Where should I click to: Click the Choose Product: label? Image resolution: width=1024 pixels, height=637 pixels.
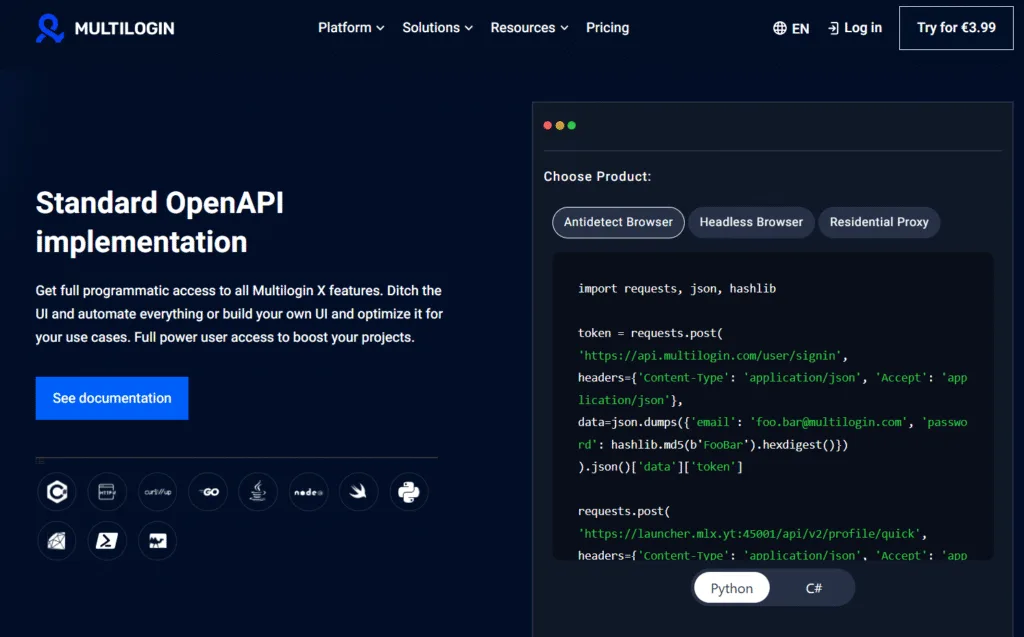coord(597,176)
